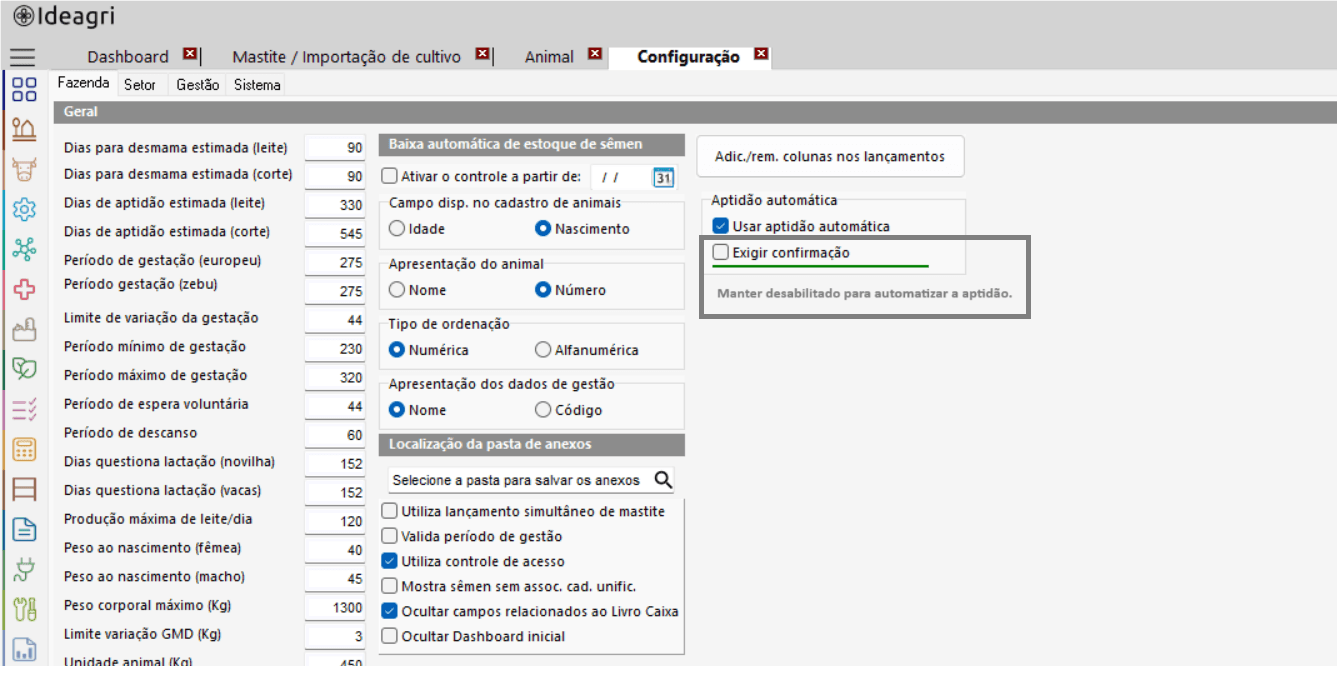This screenshot has height=679, width=1337.
Task: Check Valida período de gestão
Action: [390, 536]
